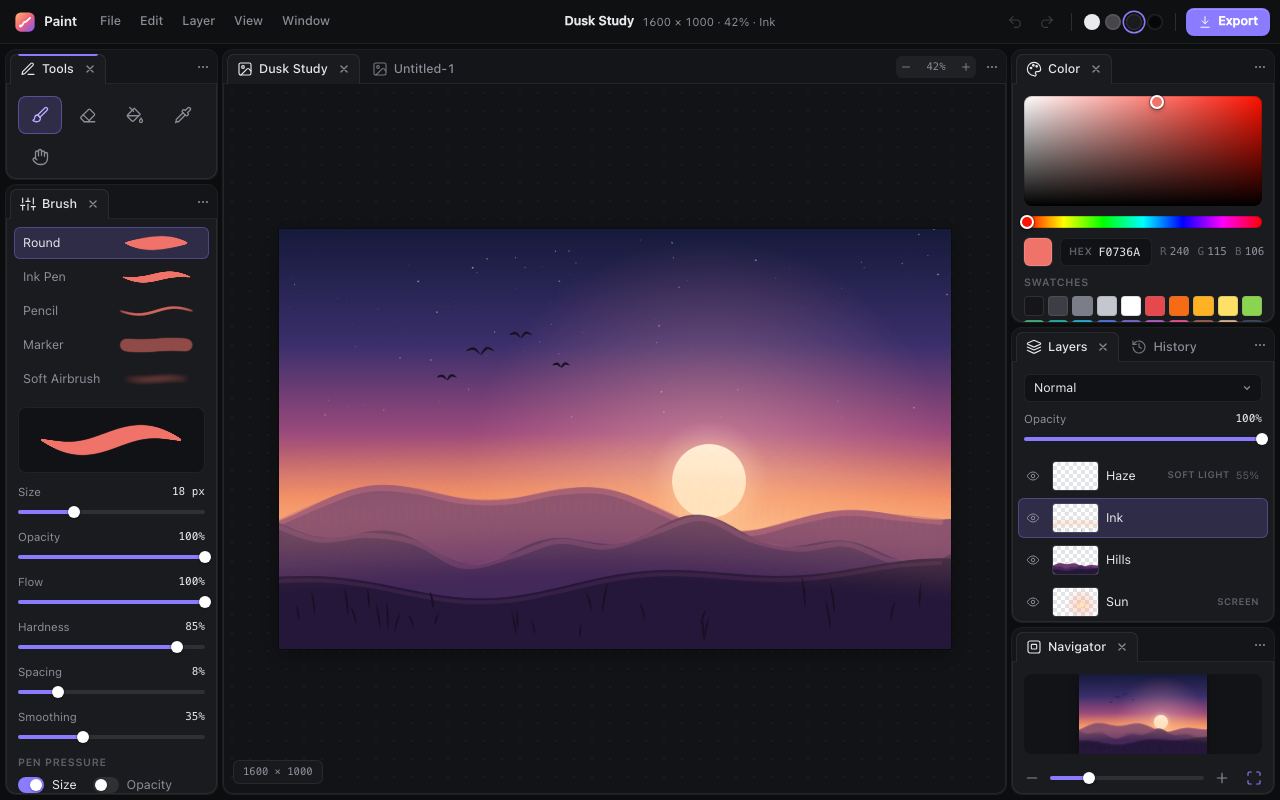Select the gray theme circle
This screenshot has height=800, width=1280.
(1113, 22)
